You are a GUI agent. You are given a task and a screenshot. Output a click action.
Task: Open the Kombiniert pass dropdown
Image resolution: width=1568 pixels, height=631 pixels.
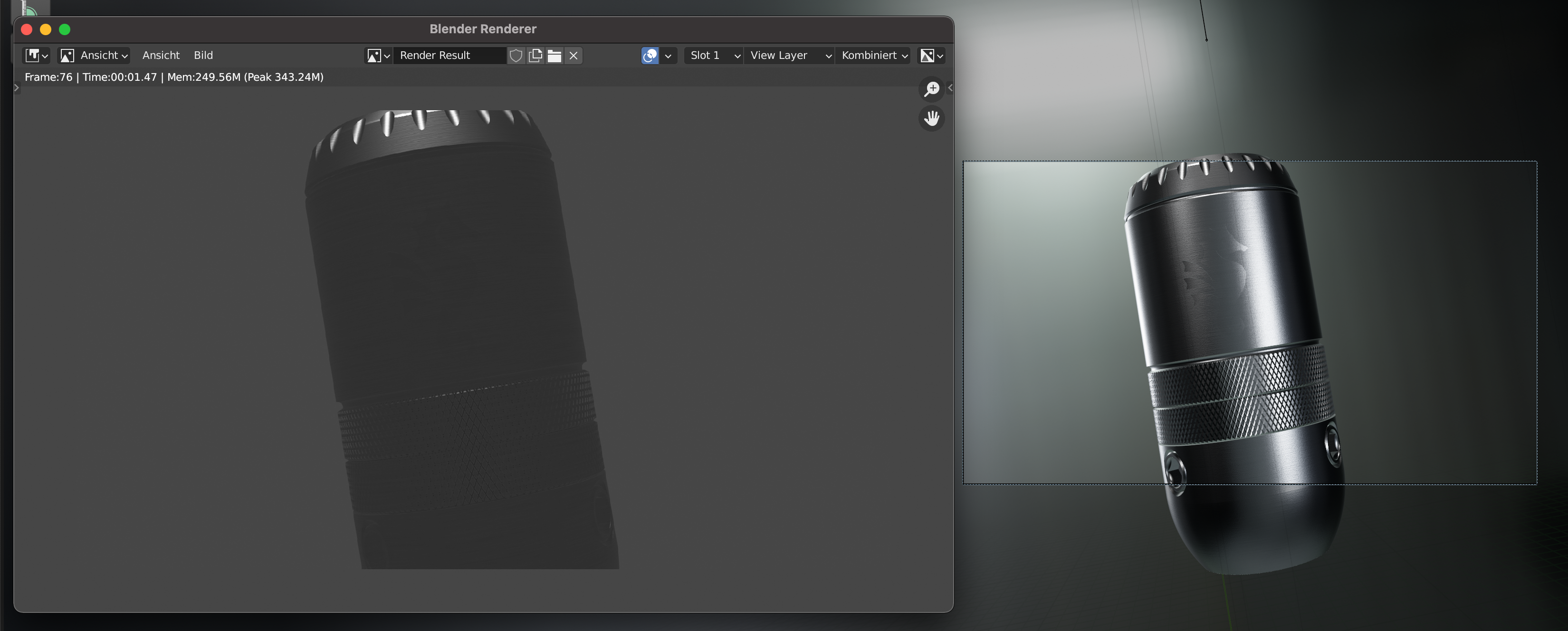(873, 56)
